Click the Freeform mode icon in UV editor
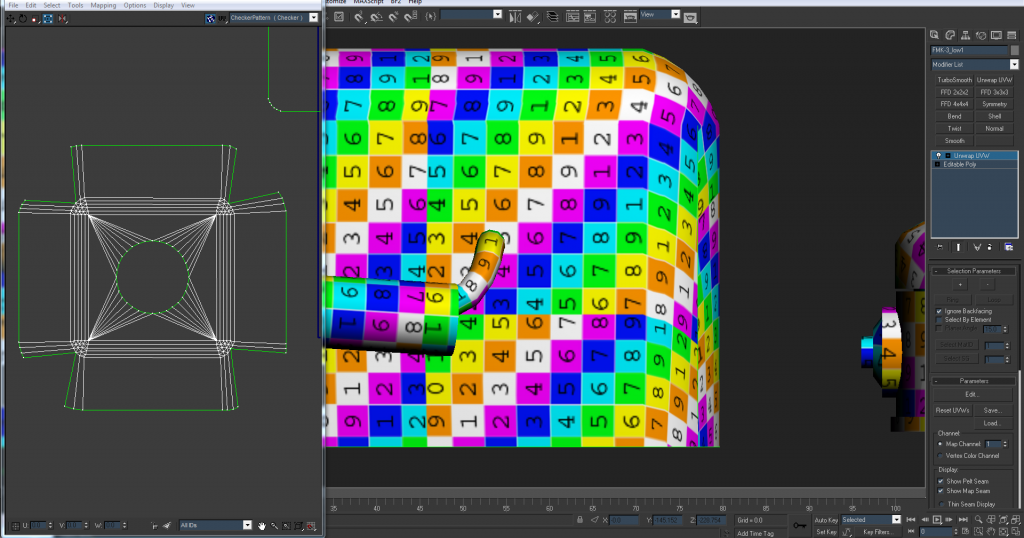Screen dimensions: 1024x538 [x=48, y=18]
